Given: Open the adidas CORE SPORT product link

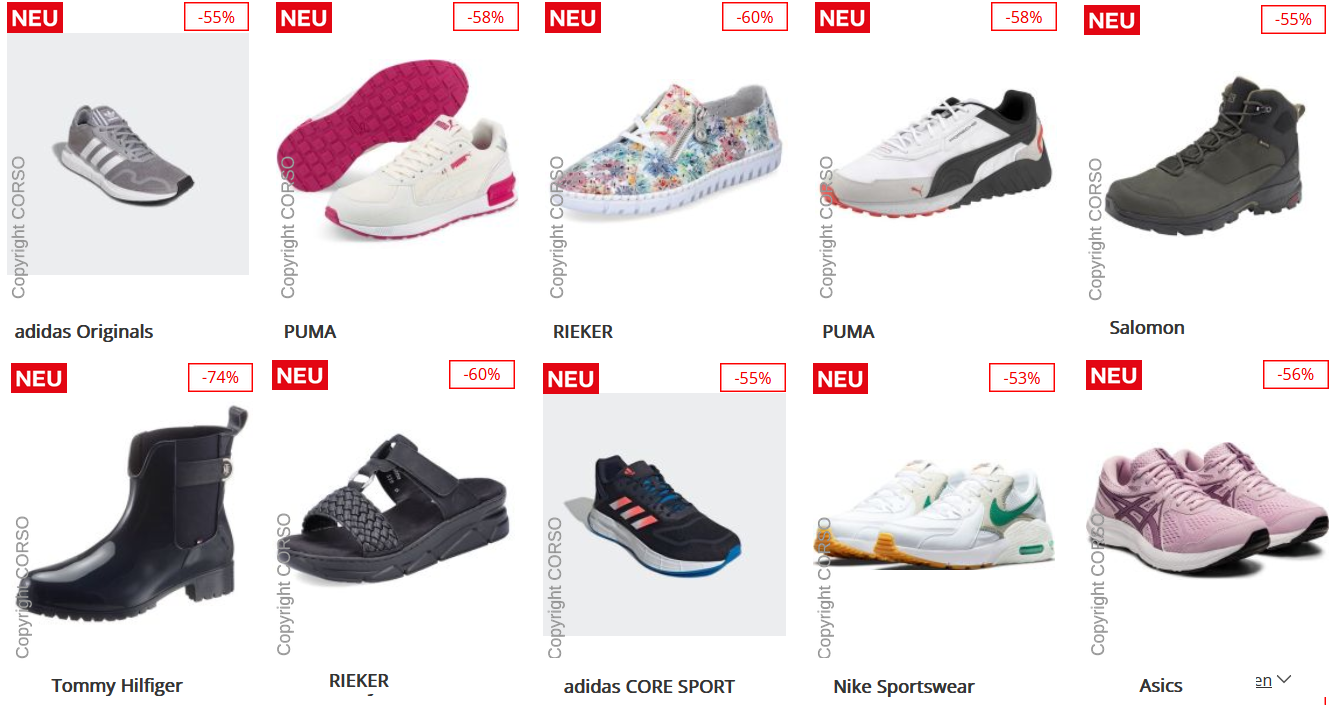Looking at the screenshot, I should [x=649, y=687].
